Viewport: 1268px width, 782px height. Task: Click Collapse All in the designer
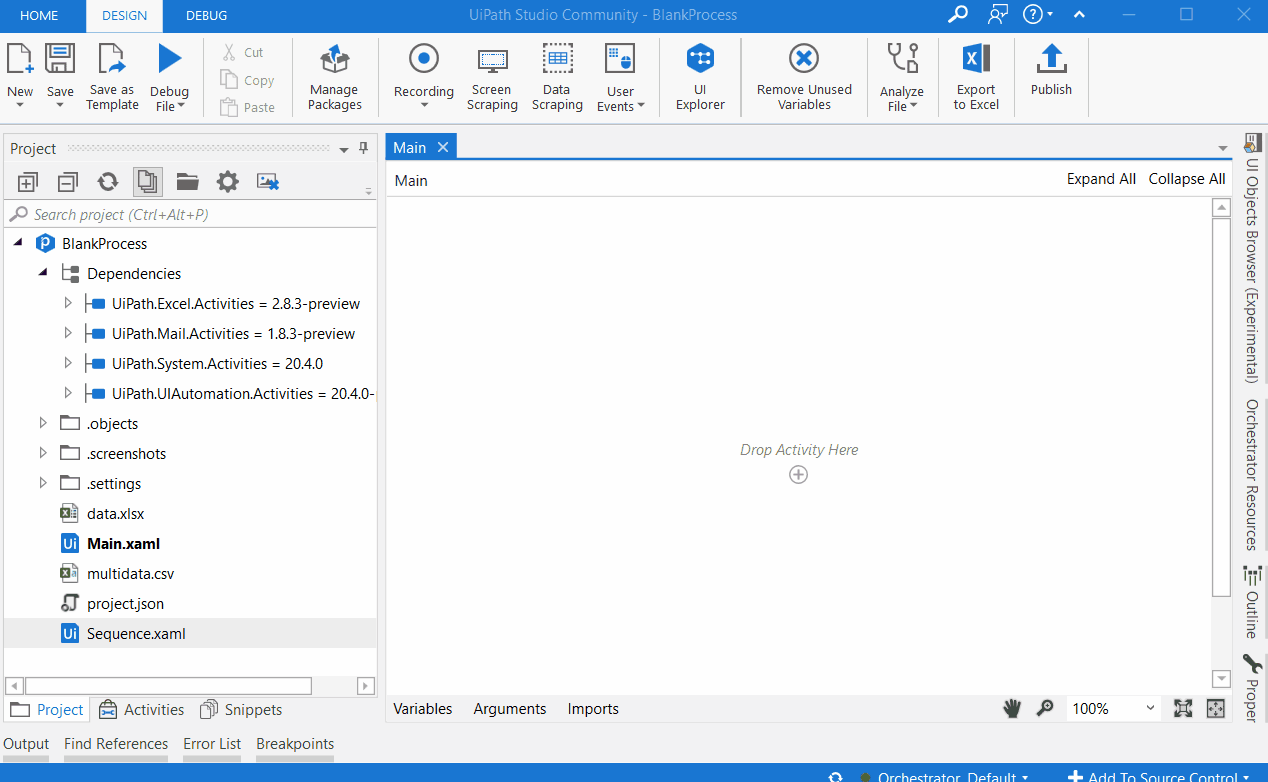pyautogui.click(x=1187, y=179)
